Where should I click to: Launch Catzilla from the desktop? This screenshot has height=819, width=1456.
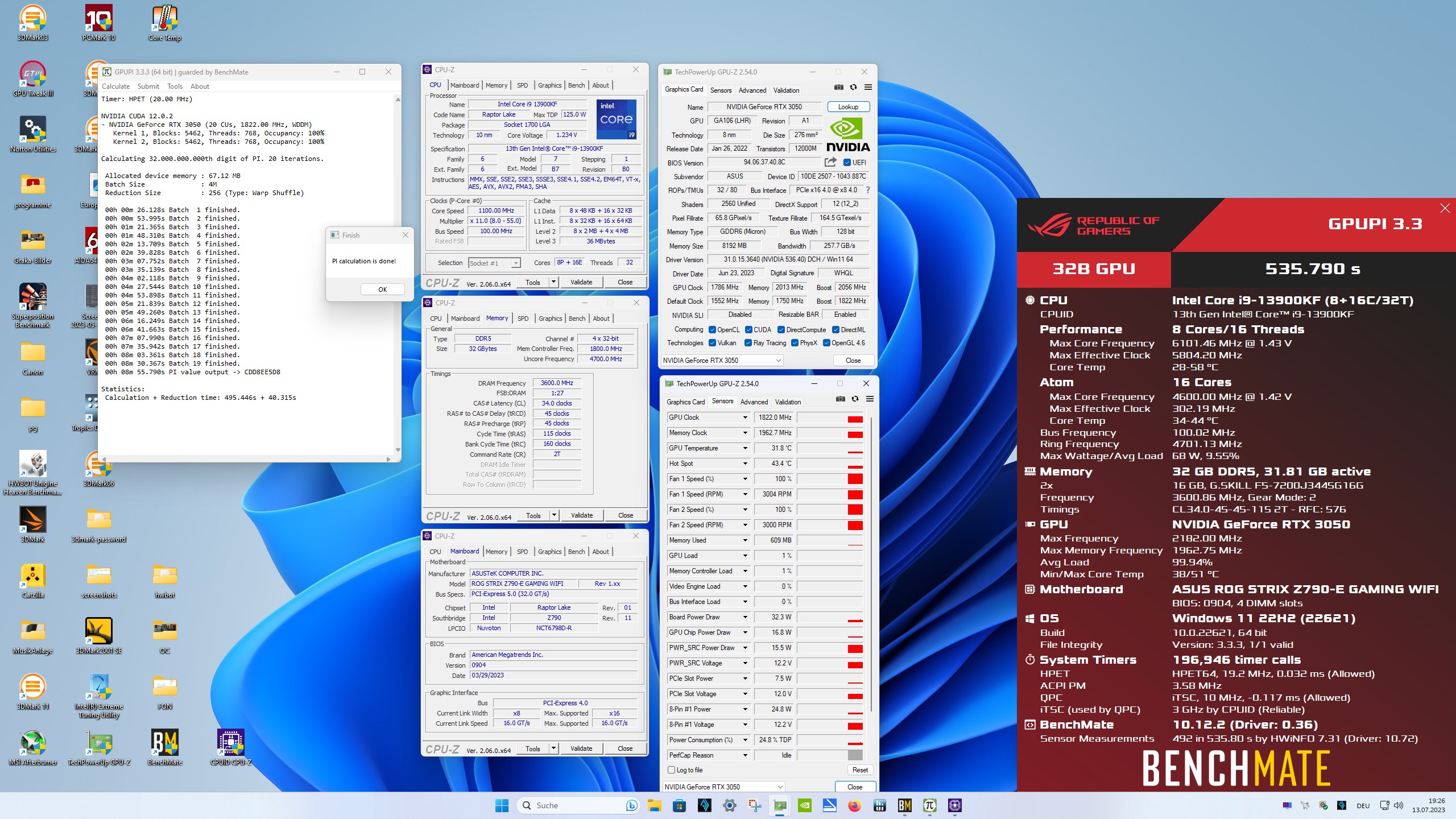point(32,580)
